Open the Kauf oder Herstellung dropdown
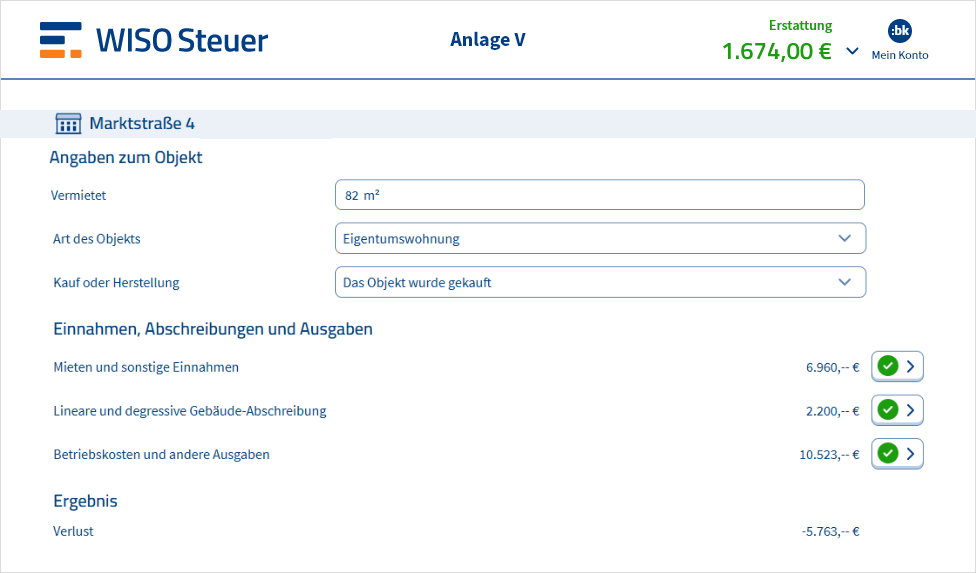 600,283
